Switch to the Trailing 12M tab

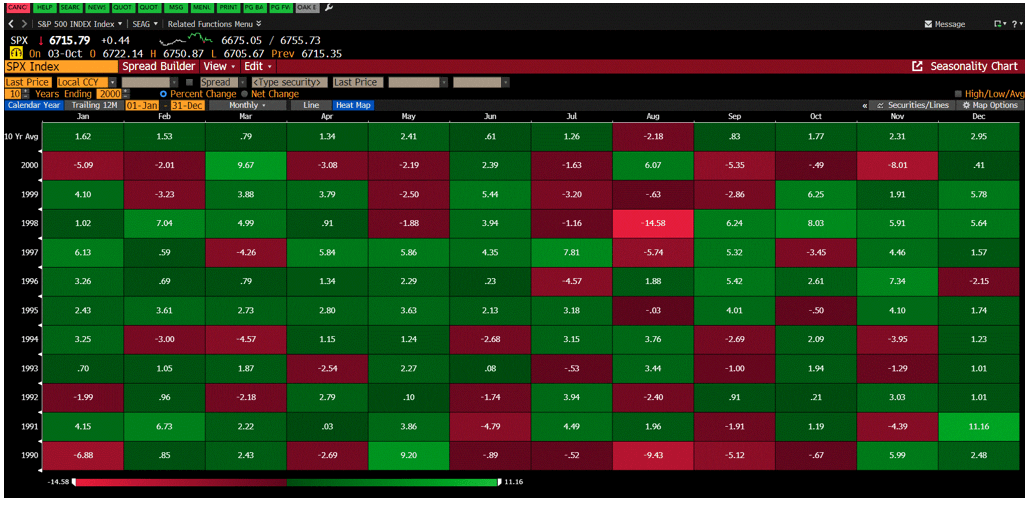pos(93,105)
